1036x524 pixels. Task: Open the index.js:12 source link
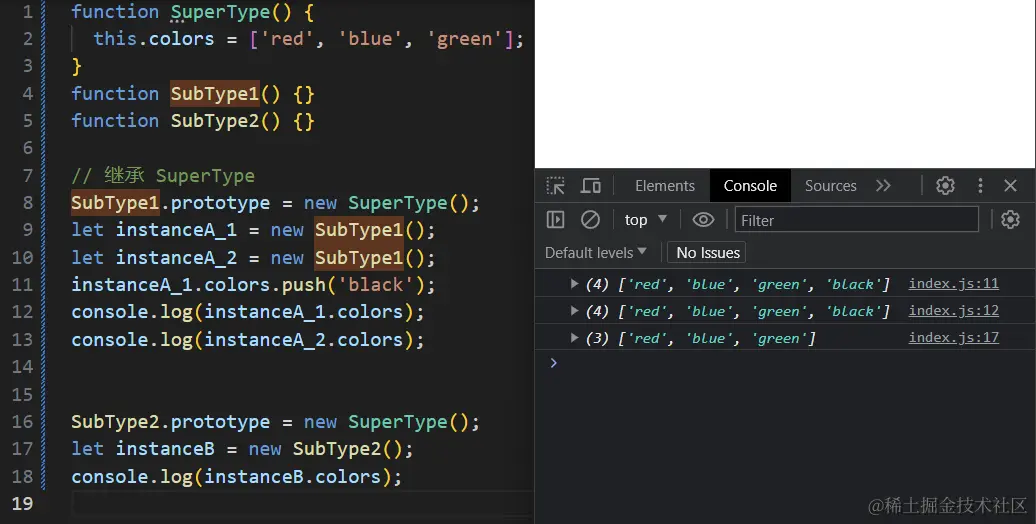coord(953,311)
